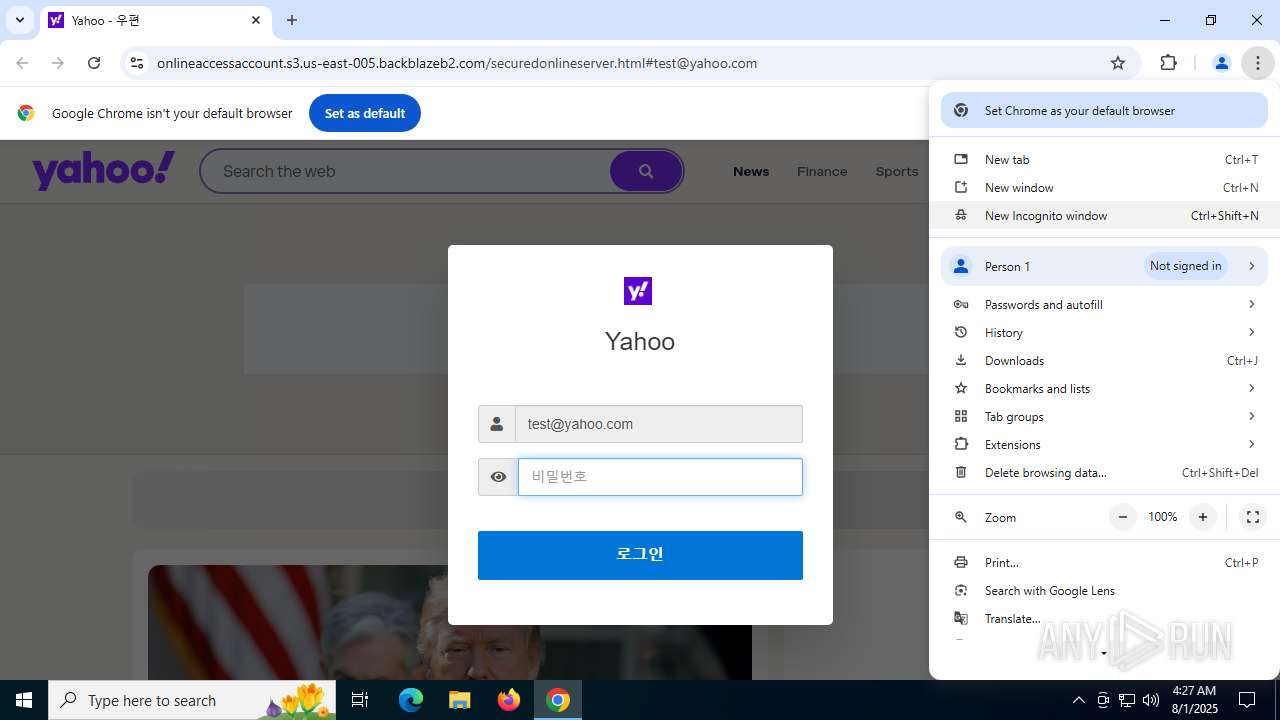The width and height of the screenshot is (1280, 720).
Task: Click Set as default button
Action: 365,113
